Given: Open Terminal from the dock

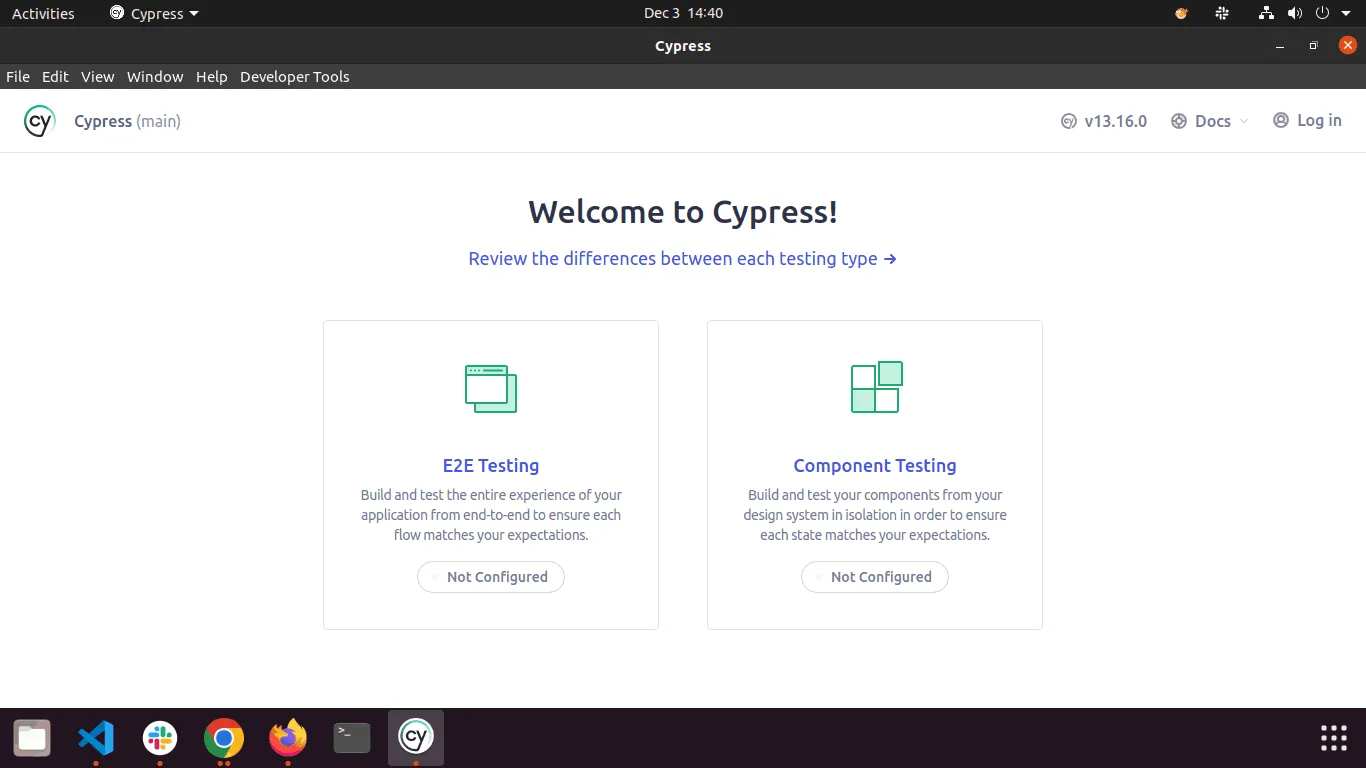Looking at the screenshot, I should pyautogui.click(x=352, y=738).
